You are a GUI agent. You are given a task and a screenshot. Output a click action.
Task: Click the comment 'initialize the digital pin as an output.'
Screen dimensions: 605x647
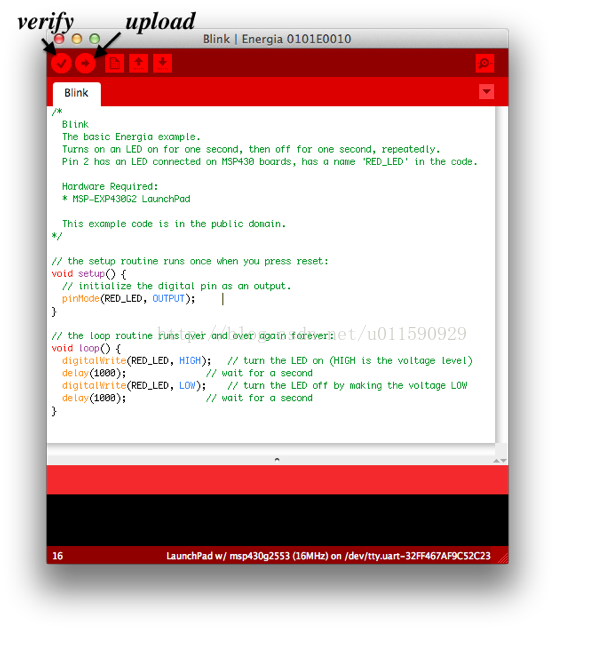pos(177,286)
